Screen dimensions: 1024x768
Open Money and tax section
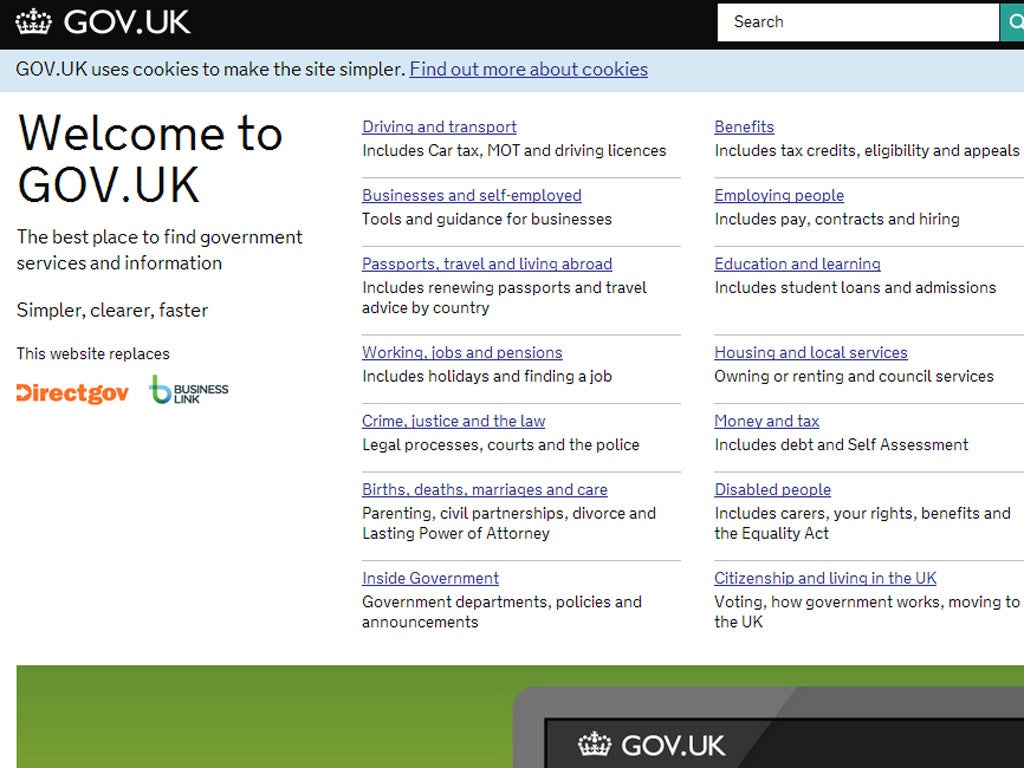click(767, 421)
